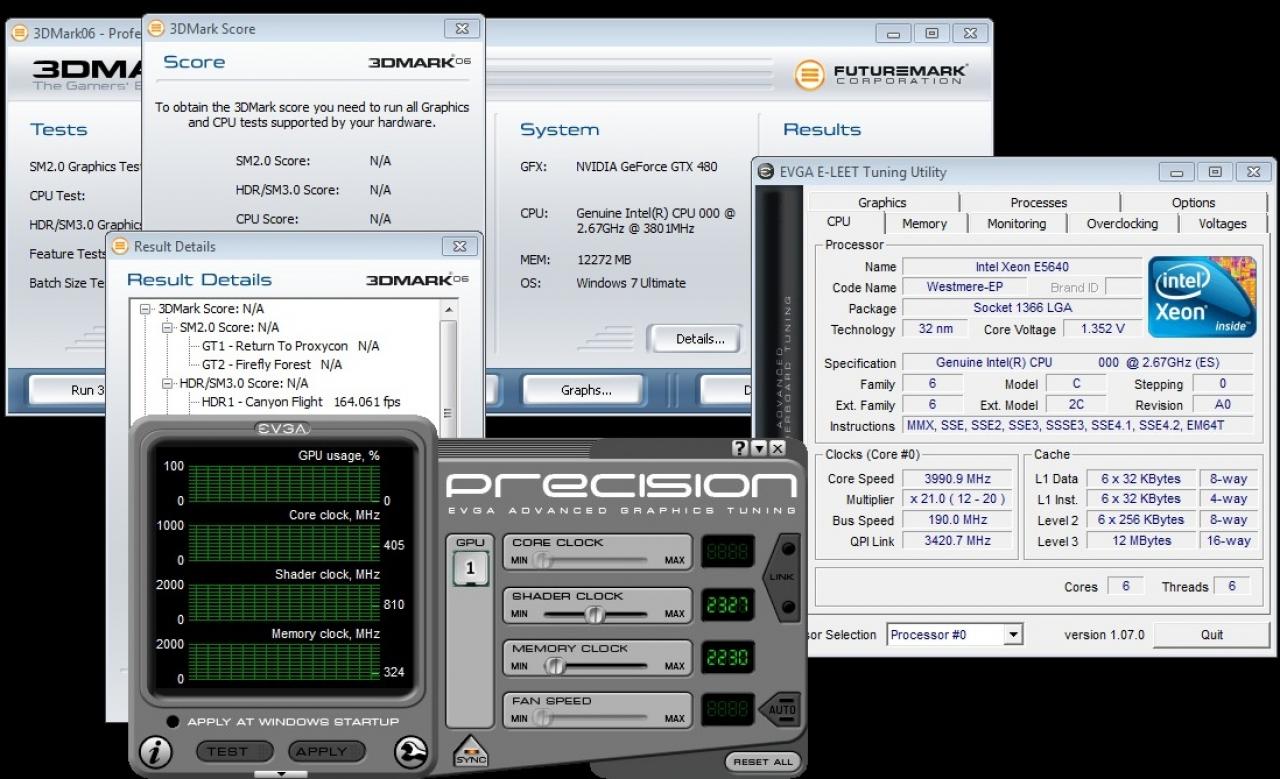Click the Memory Clock value display 2230
Screen dimensions: 1280x779
tap(727, 657)
